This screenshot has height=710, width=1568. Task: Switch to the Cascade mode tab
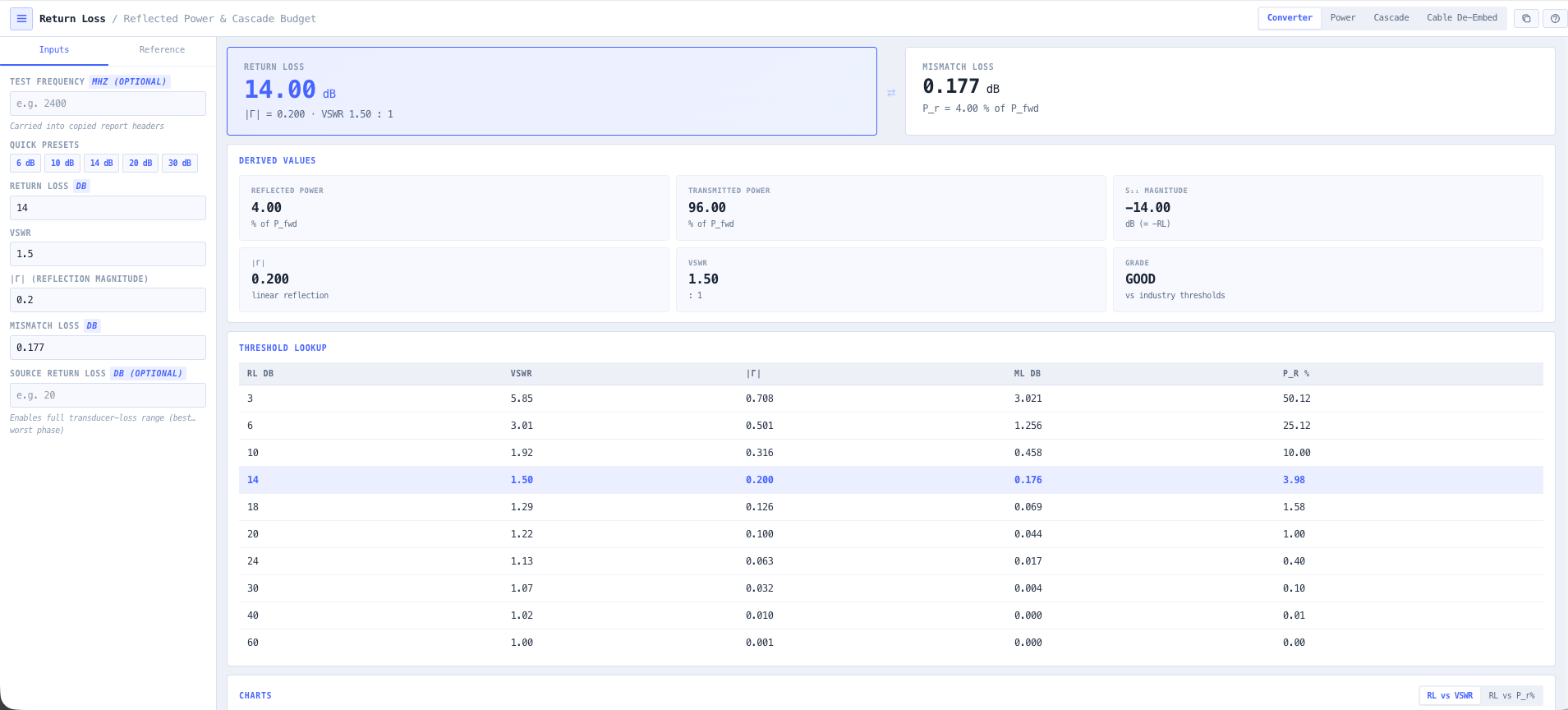1391,18
